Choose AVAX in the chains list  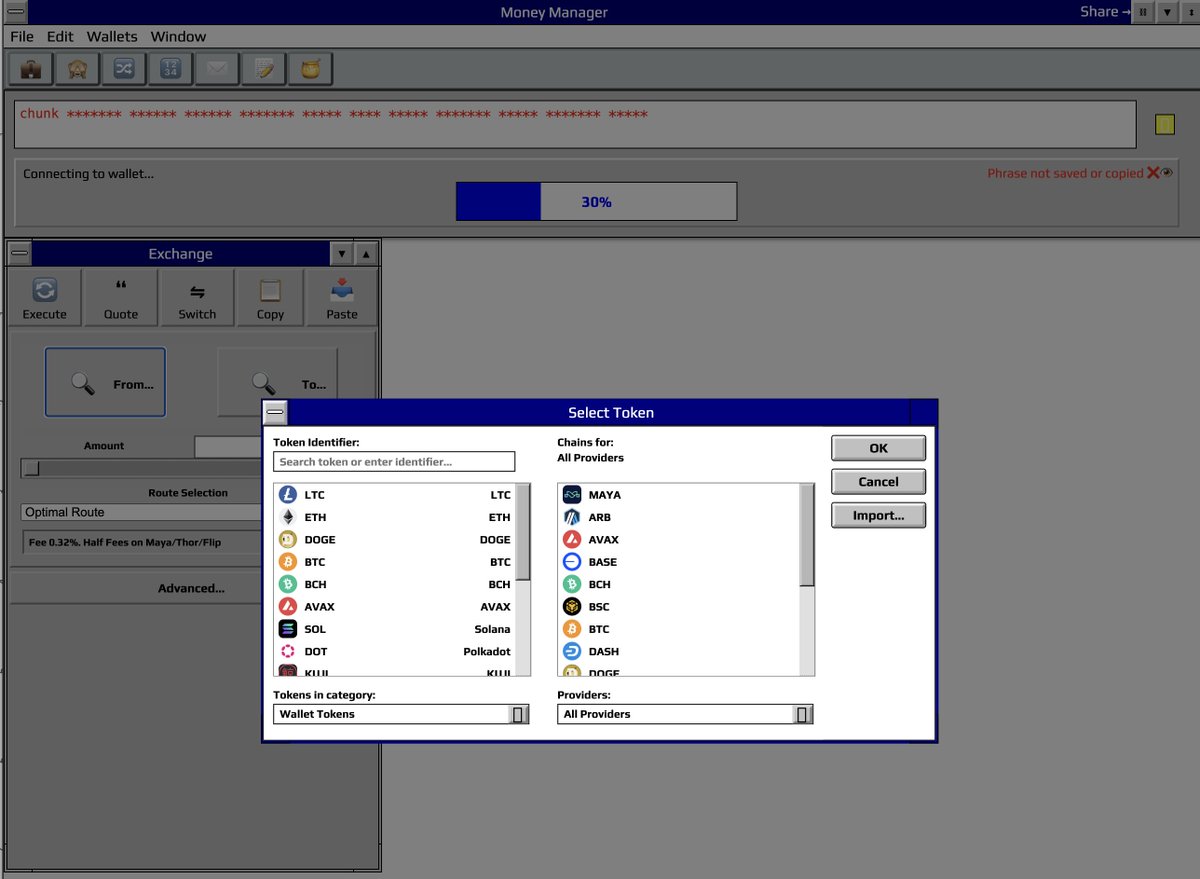coord(679,539)
